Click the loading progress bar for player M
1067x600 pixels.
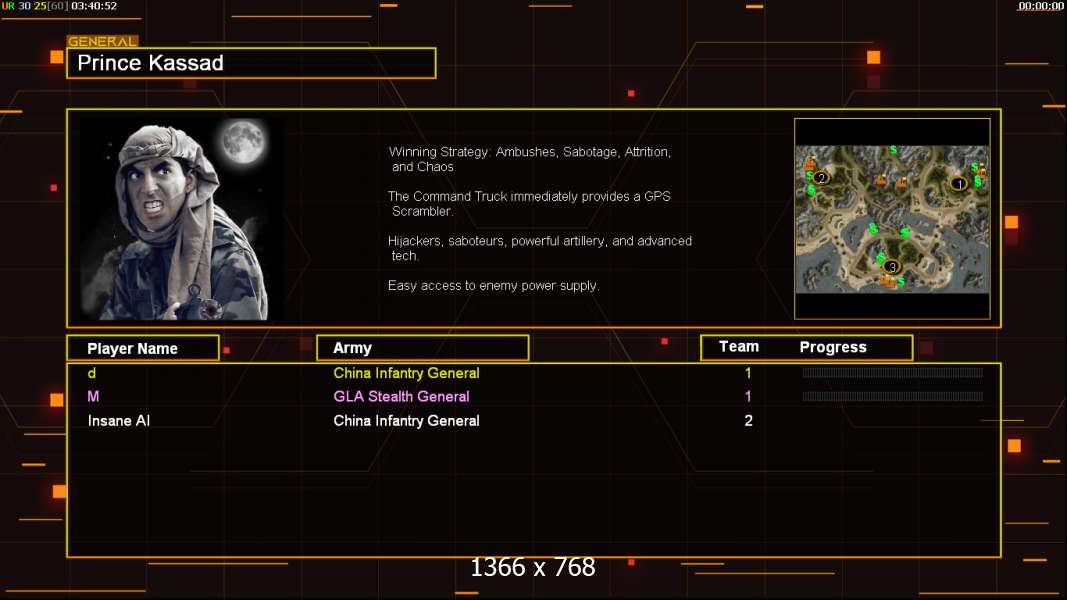[893, 396]
